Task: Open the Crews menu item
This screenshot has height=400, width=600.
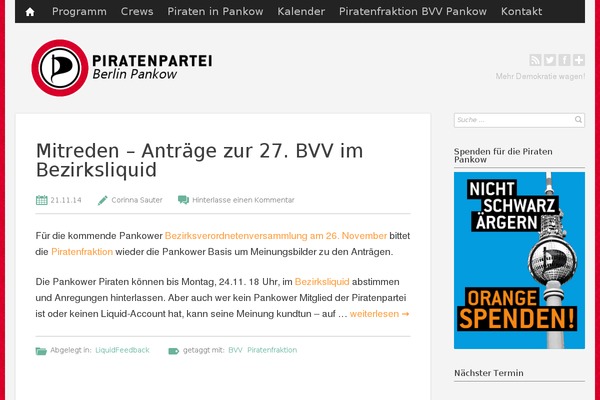Action: (x=137, y=11)
